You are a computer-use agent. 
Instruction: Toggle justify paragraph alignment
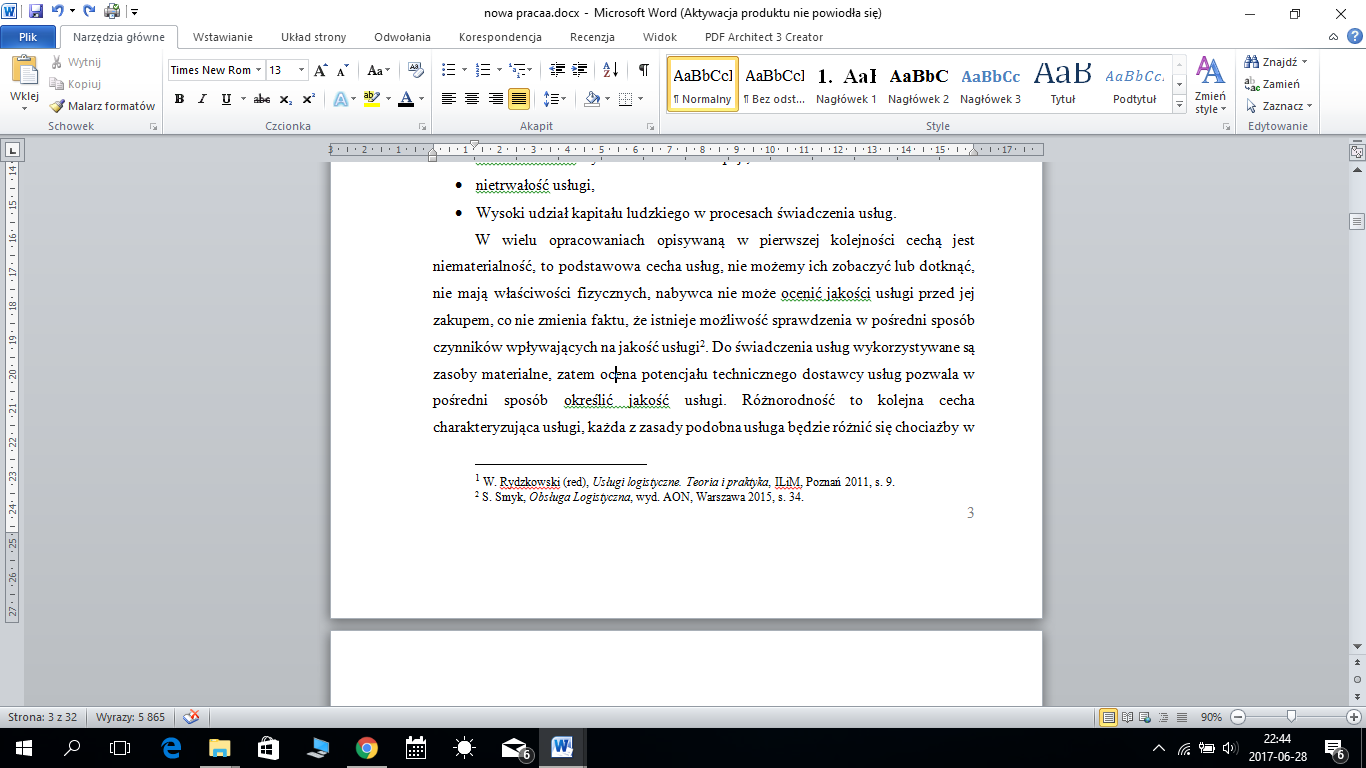[x=518, y=99]
